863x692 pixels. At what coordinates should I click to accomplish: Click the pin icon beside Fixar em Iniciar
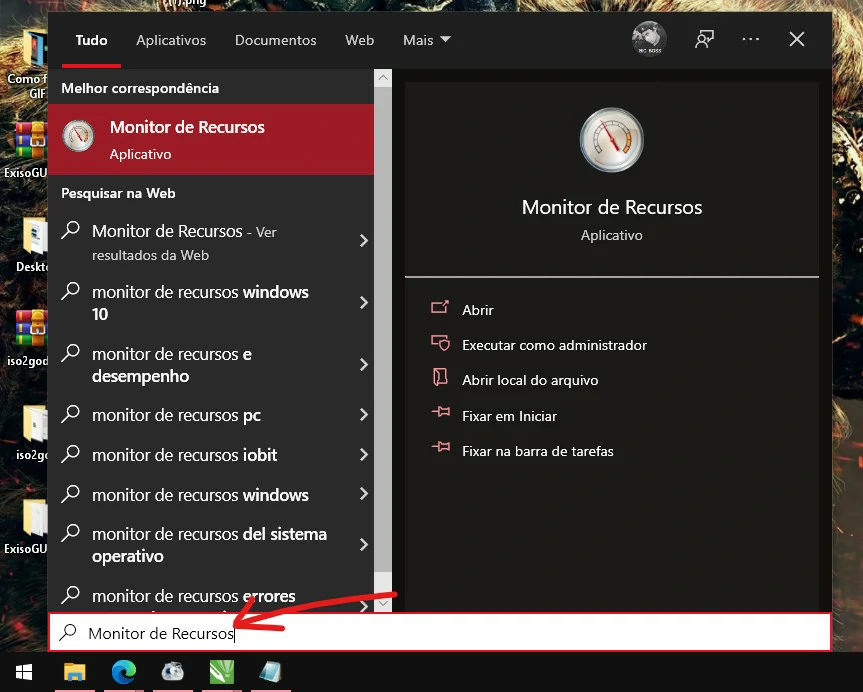click(440, 411)
